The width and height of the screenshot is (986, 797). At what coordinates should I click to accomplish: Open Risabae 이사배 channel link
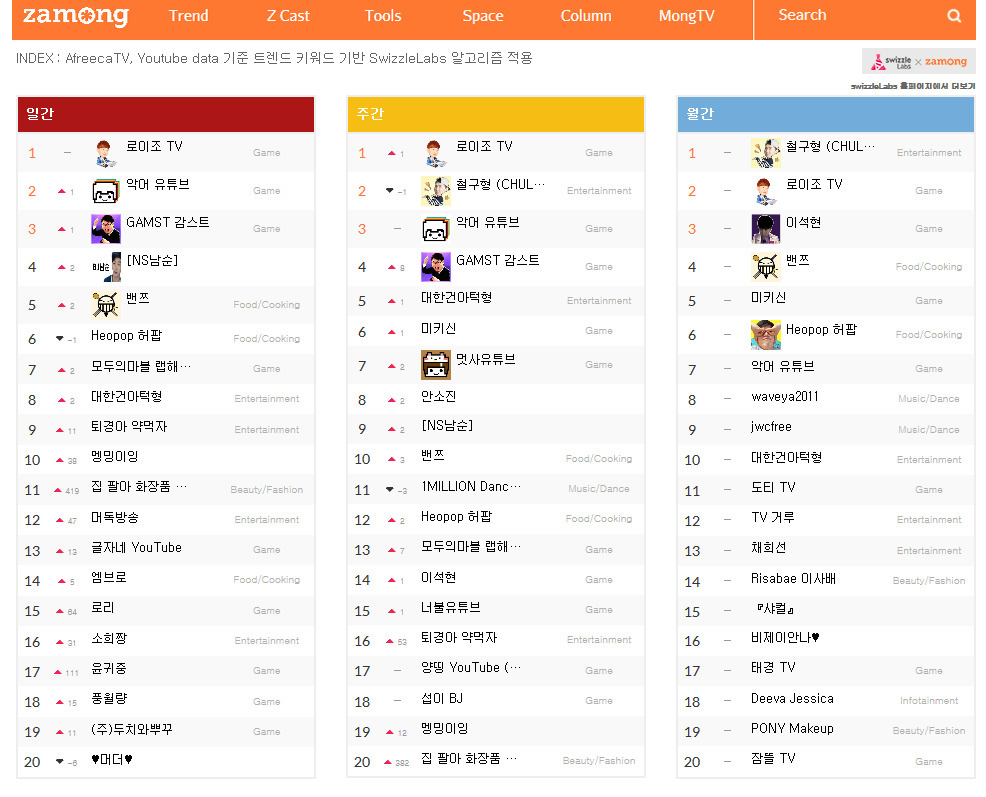[794, 578]
